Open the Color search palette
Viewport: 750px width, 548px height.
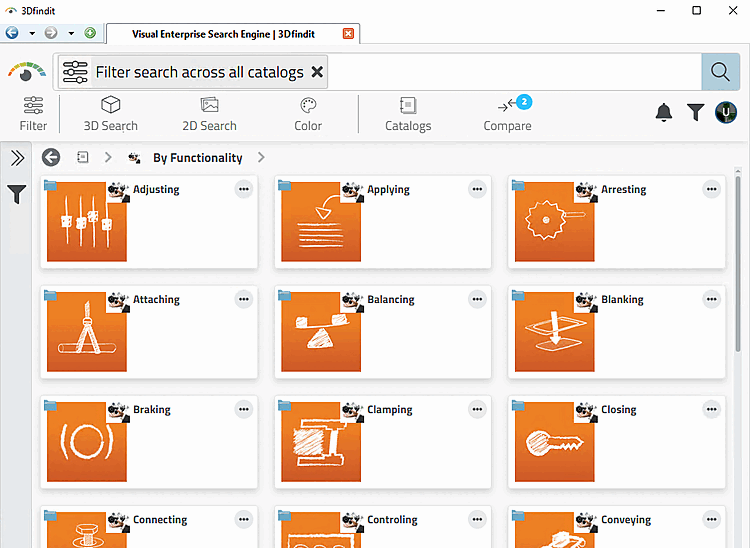click(x=308, y=114)
